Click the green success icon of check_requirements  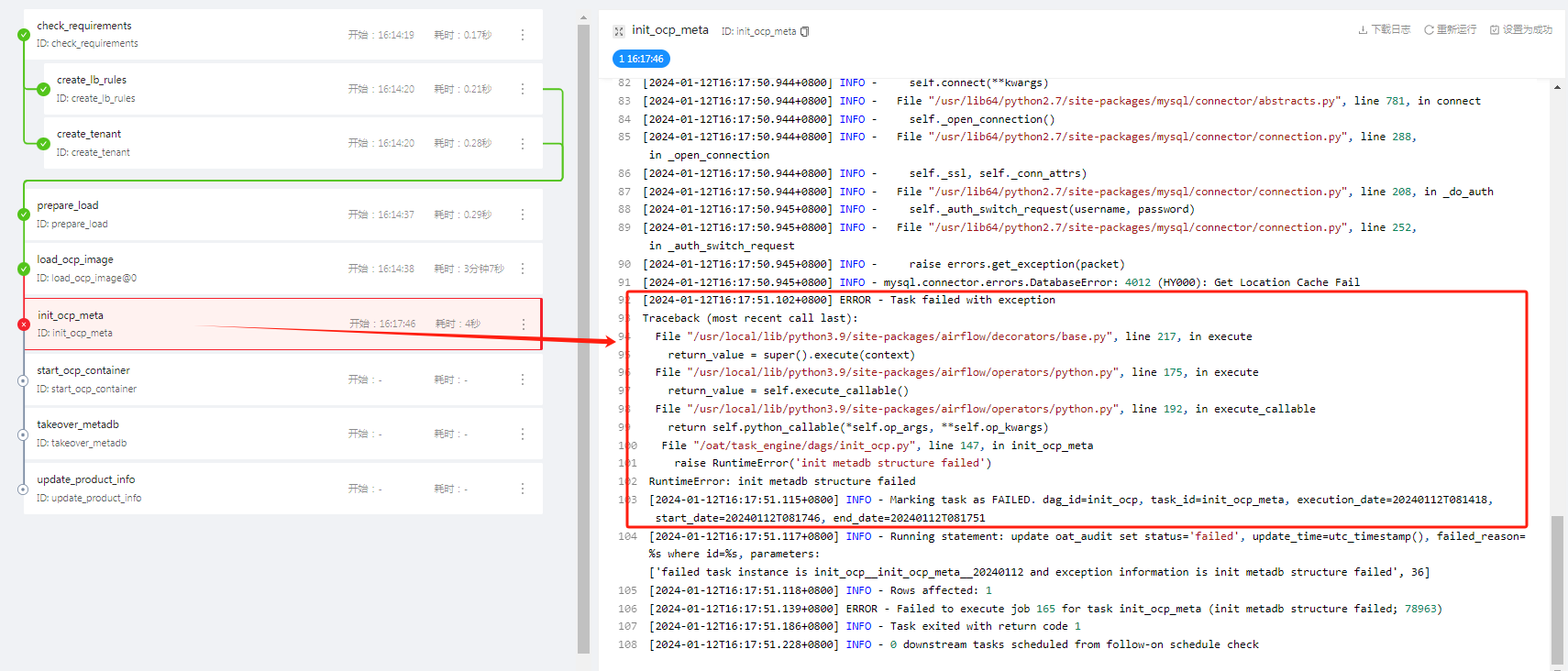pos(24,35)
